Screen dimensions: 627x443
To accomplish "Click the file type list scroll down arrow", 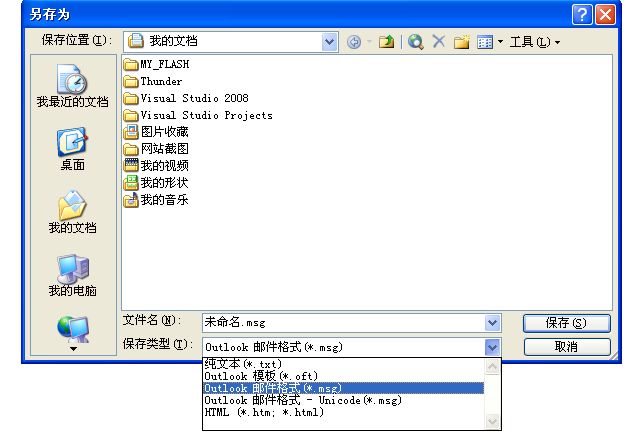I will coord(492,421).
